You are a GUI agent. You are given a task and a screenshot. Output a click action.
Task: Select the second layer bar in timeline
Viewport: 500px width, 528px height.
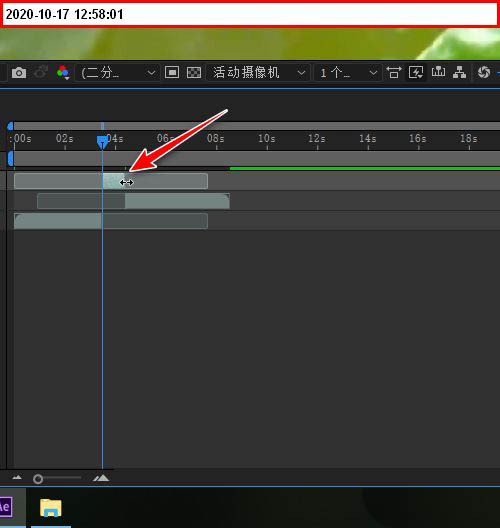click(x=134, y=201)
